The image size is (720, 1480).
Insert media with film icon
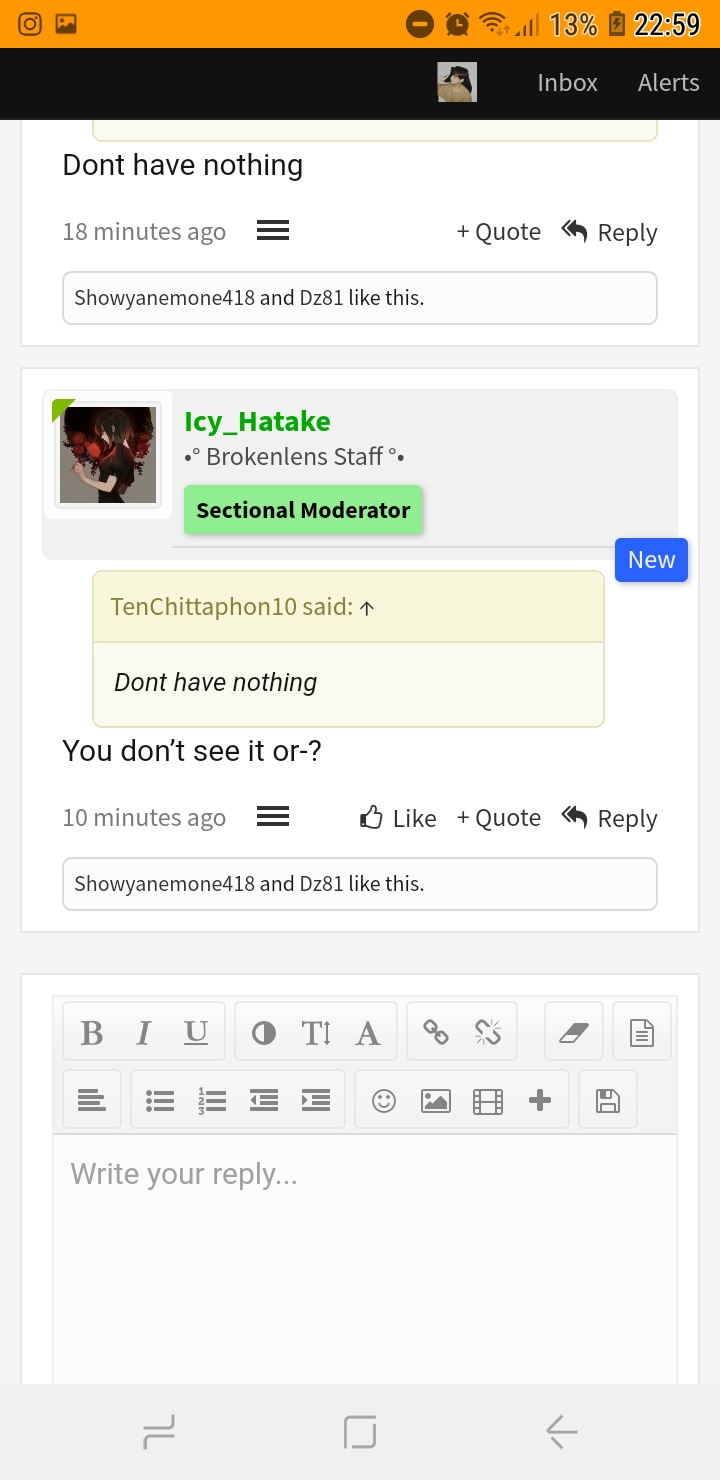[488, 1100]
